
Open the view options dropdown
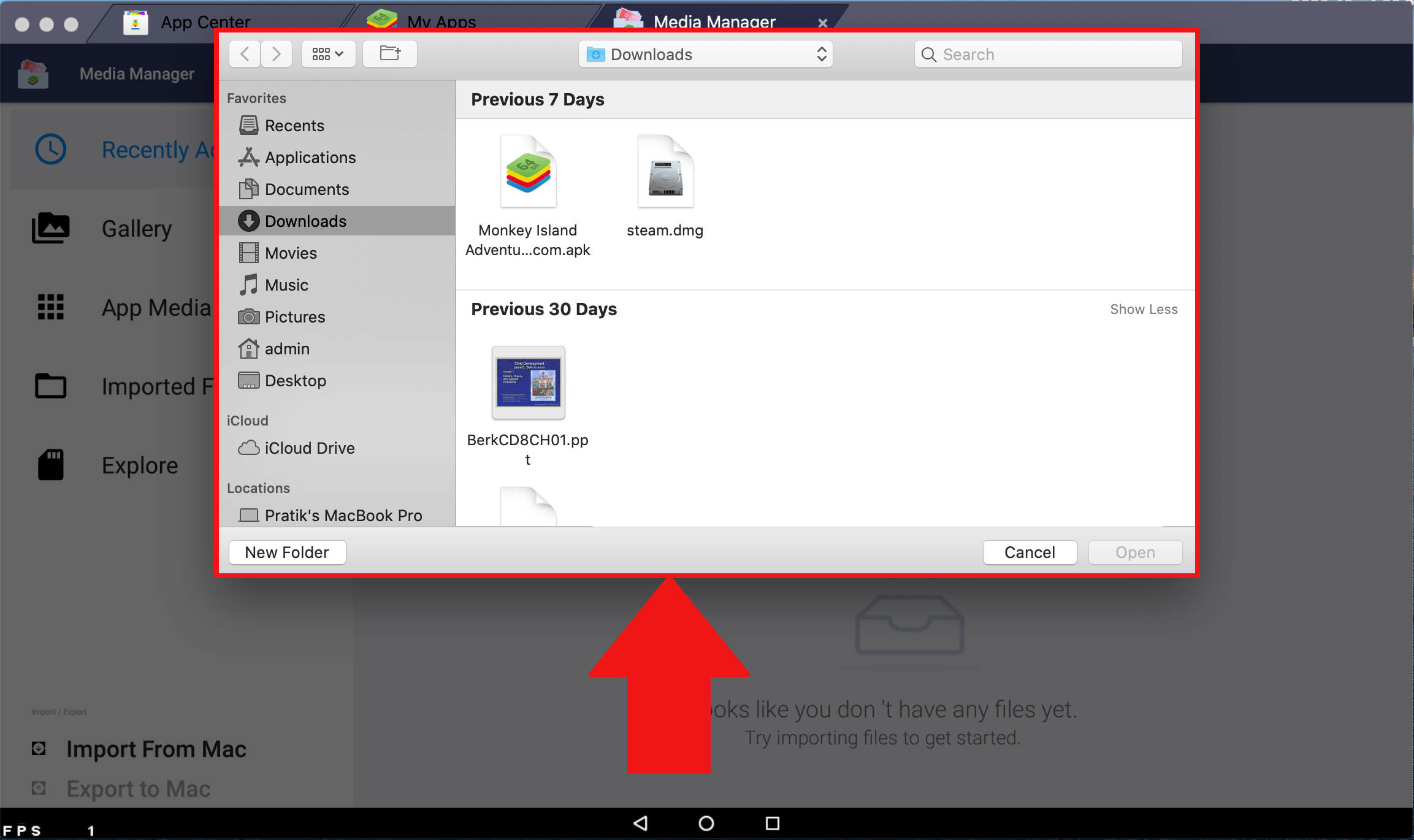[328, 54]
